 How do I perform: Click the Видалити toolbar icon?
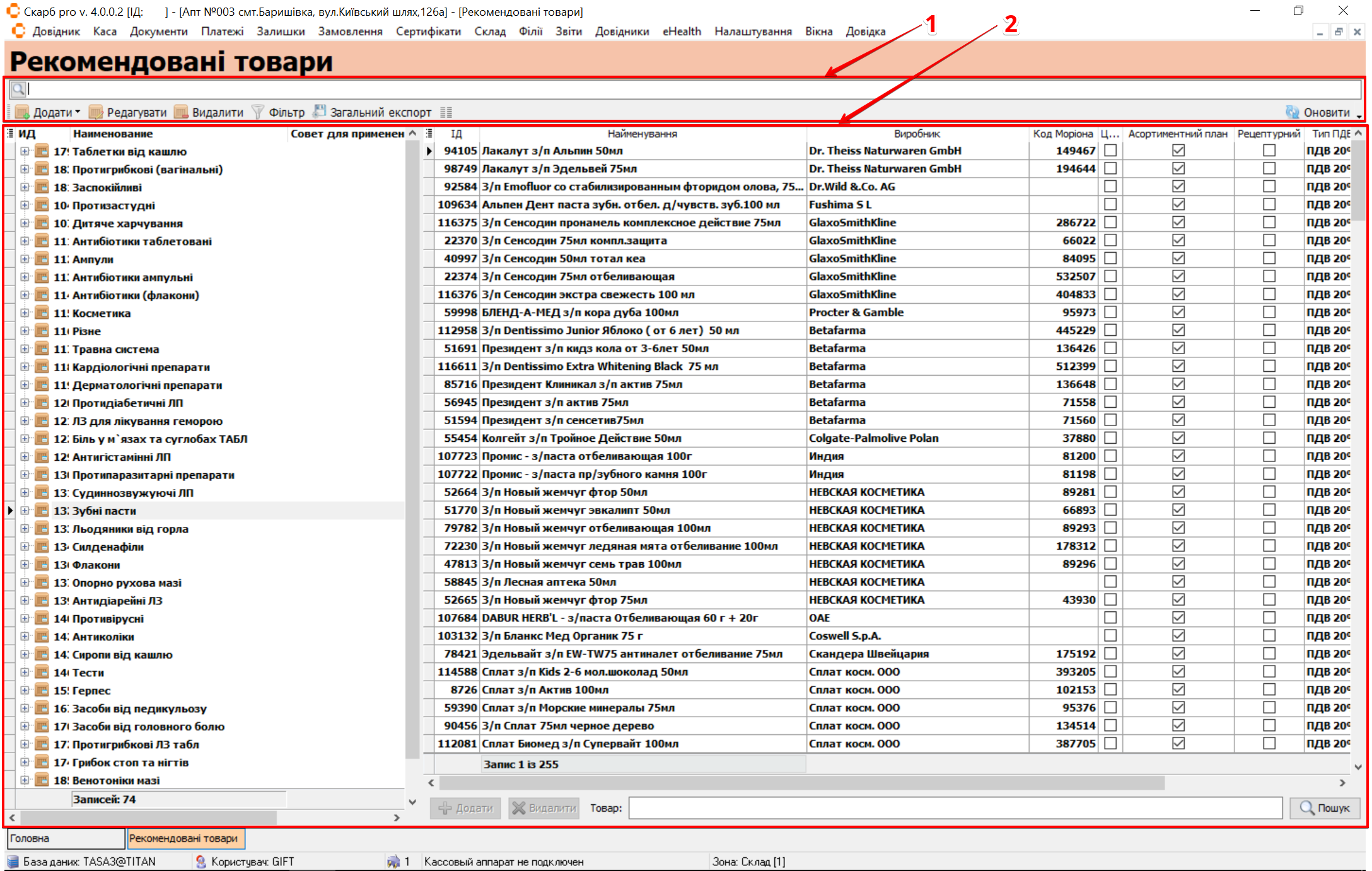point(181,112)
